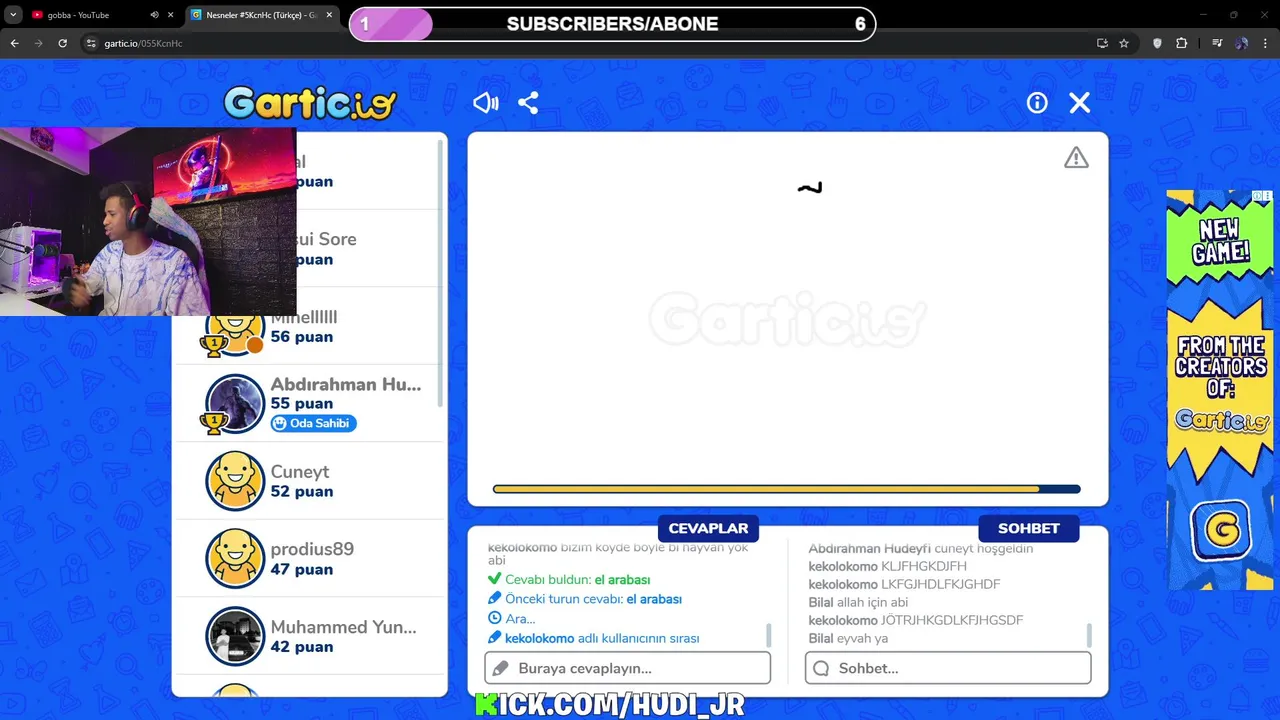Viewport: 1280px width, 720px height.
Task: Select the CEVAPLAR tab
Action: pyautogui.click(x=708, y=528)
